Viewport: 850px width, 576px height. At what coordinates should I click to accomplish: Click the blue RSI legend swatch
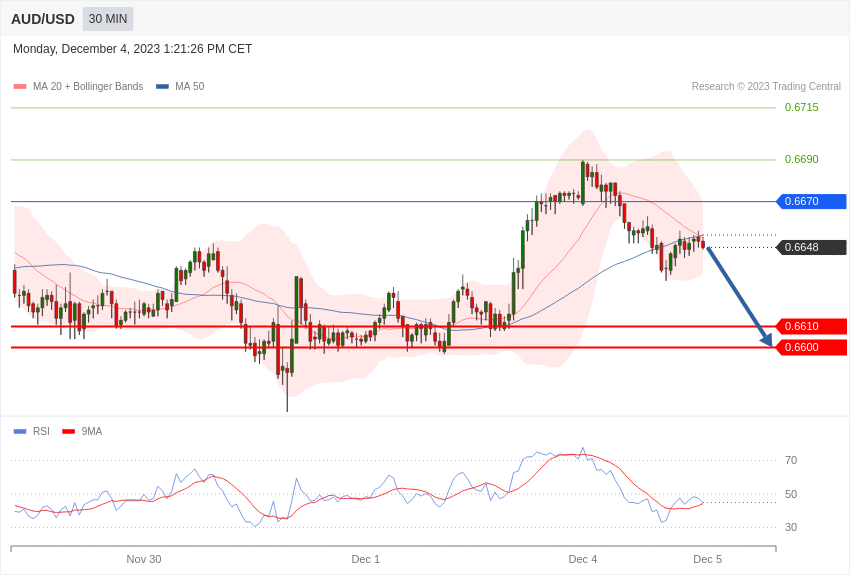(x=20, y=432)
